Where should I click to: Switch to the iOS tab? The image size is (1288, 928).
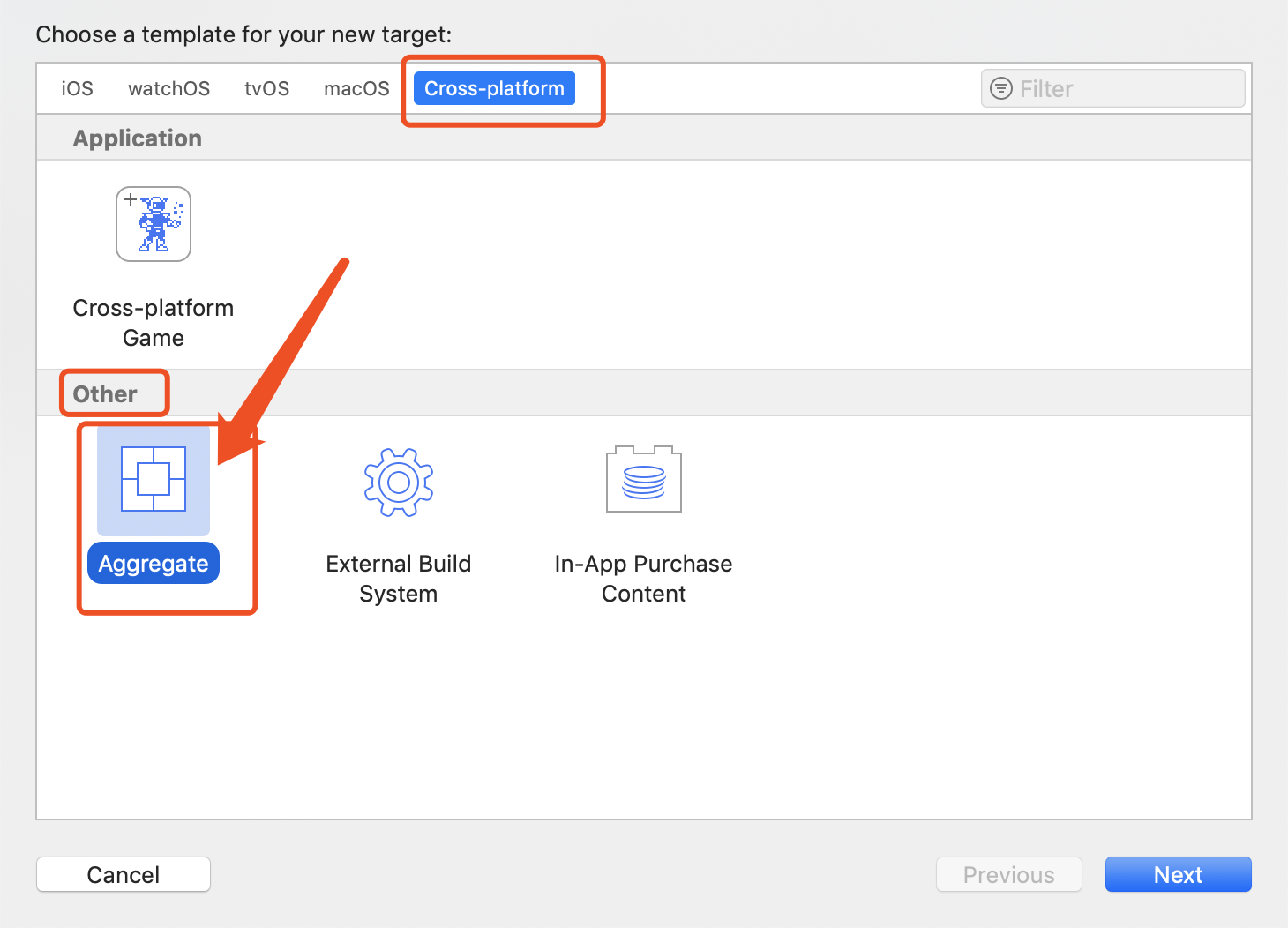78,88
